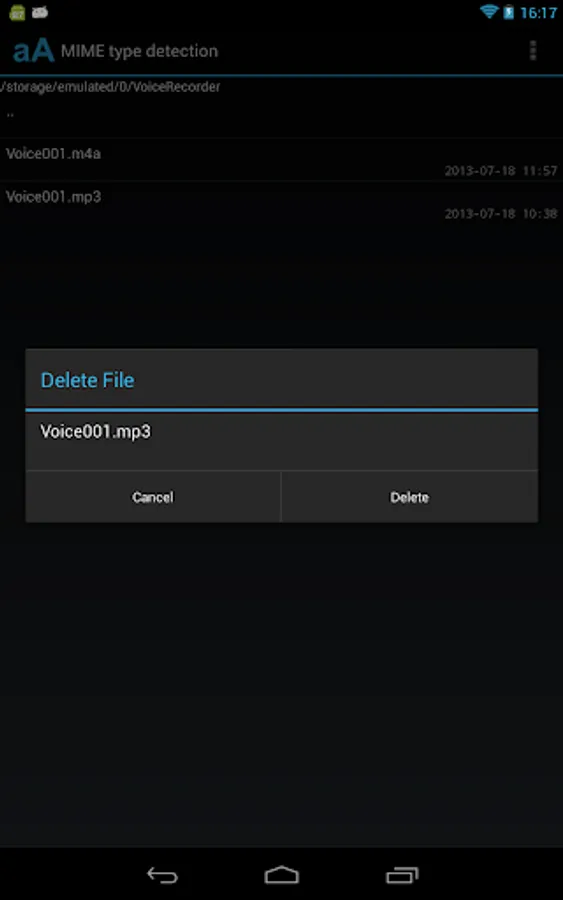Tap the /storage/emulated/0/VoiceRecorder path
The image size is (563, 900).
(x=110, y=87)
